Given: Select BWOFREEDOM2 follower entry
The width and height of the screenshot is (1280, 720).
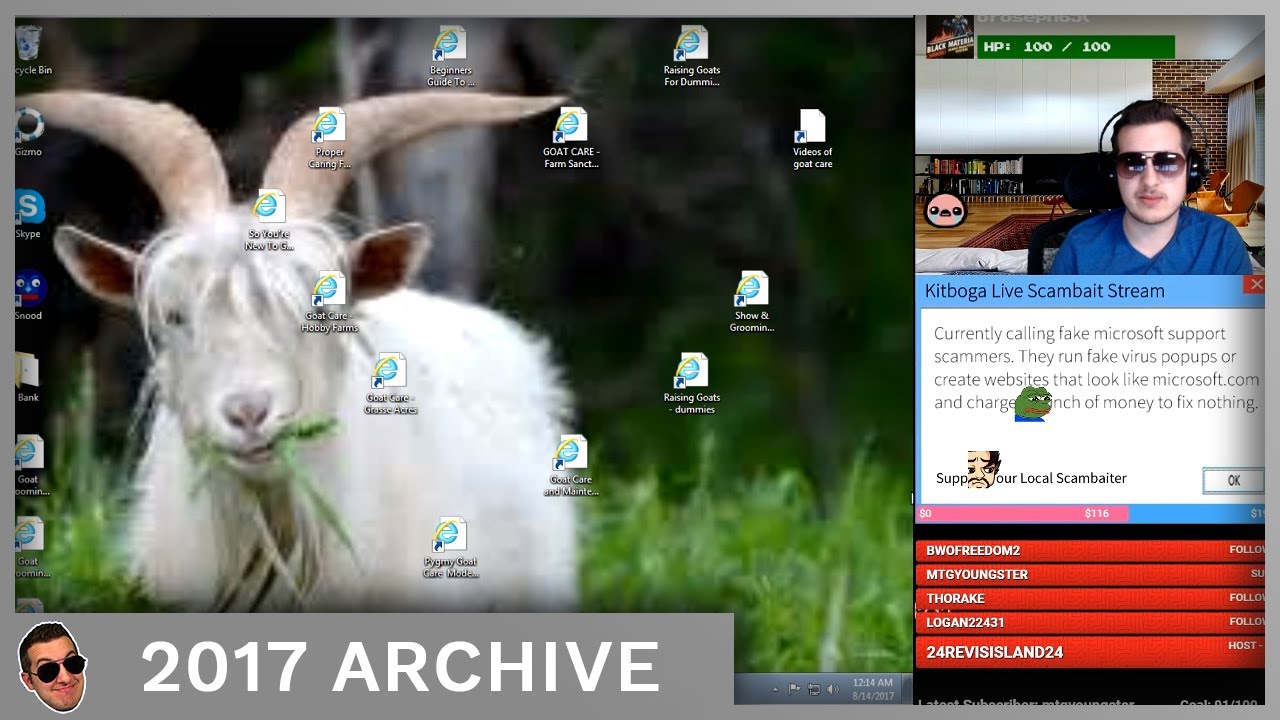Looking at the screenshot, I should tap(1091, 551).
